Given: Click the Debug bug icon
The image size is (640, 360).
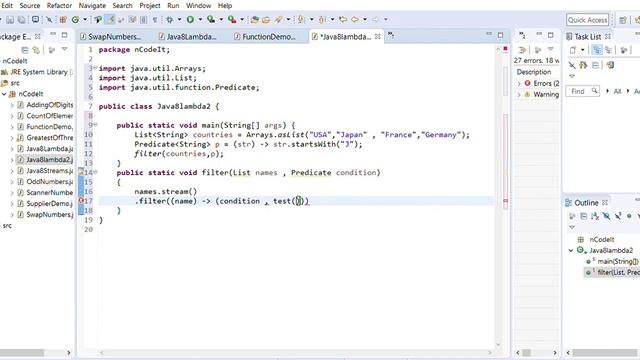Looking at the screenshot, I should point(169,19).
